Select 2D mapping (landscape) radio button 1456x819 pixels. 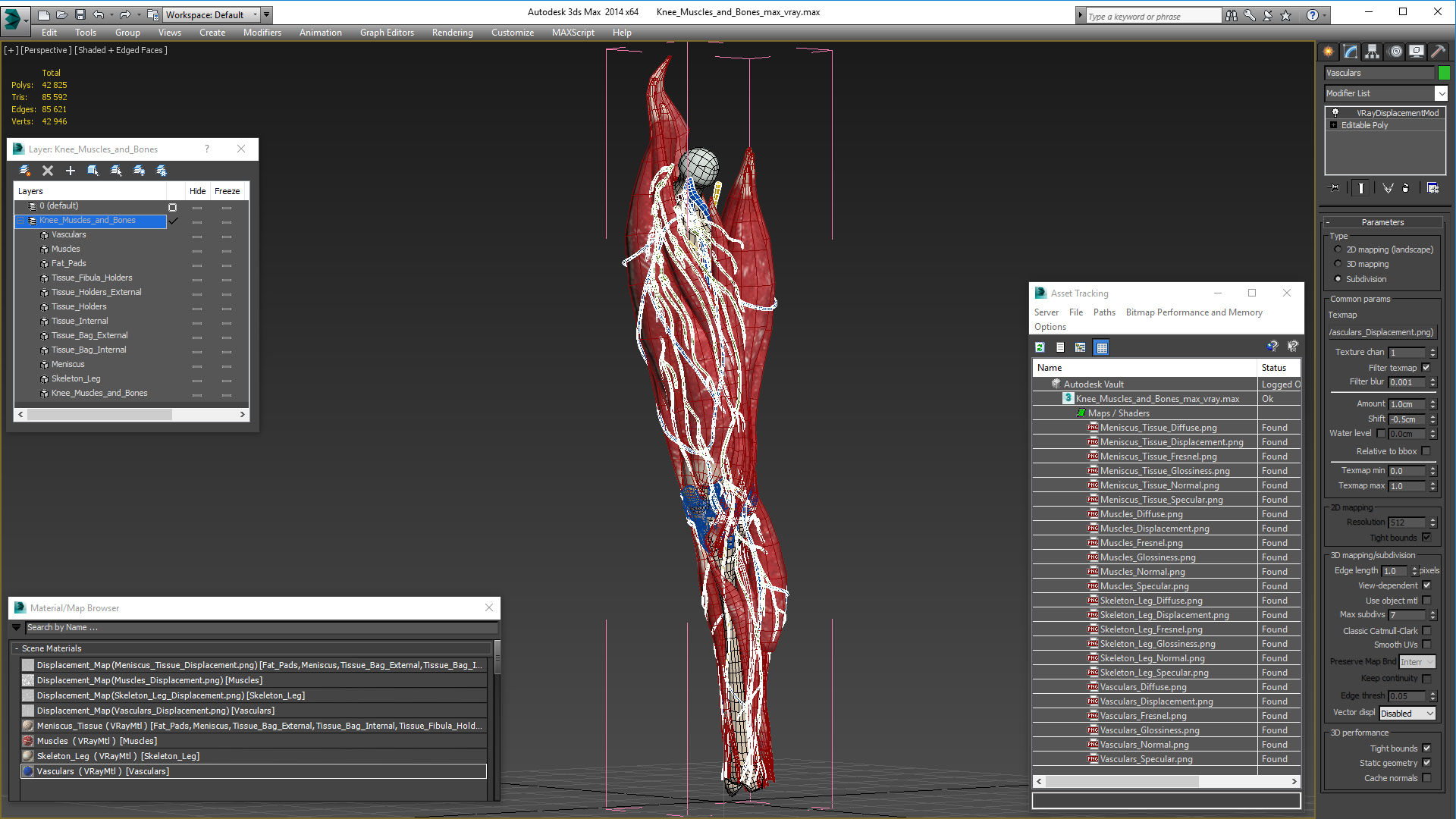pos(1338,249)
